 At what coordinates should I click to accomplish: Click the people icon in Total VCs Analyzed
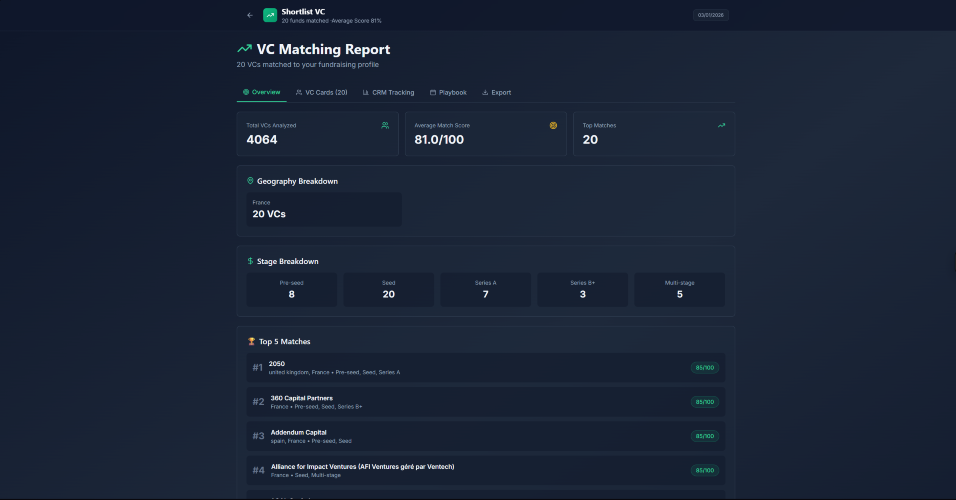click(385, 125)
